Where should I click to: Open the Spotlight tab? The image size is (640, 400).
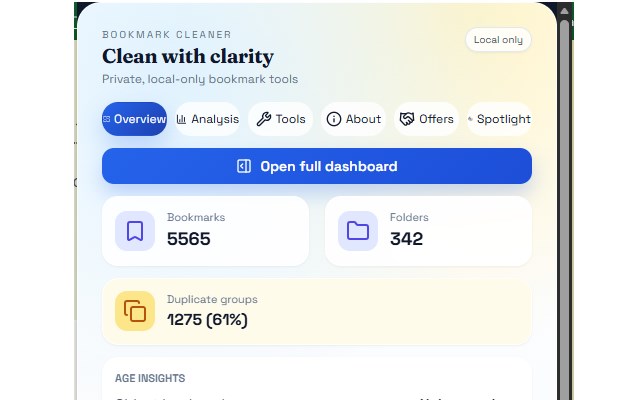[499, 119]
